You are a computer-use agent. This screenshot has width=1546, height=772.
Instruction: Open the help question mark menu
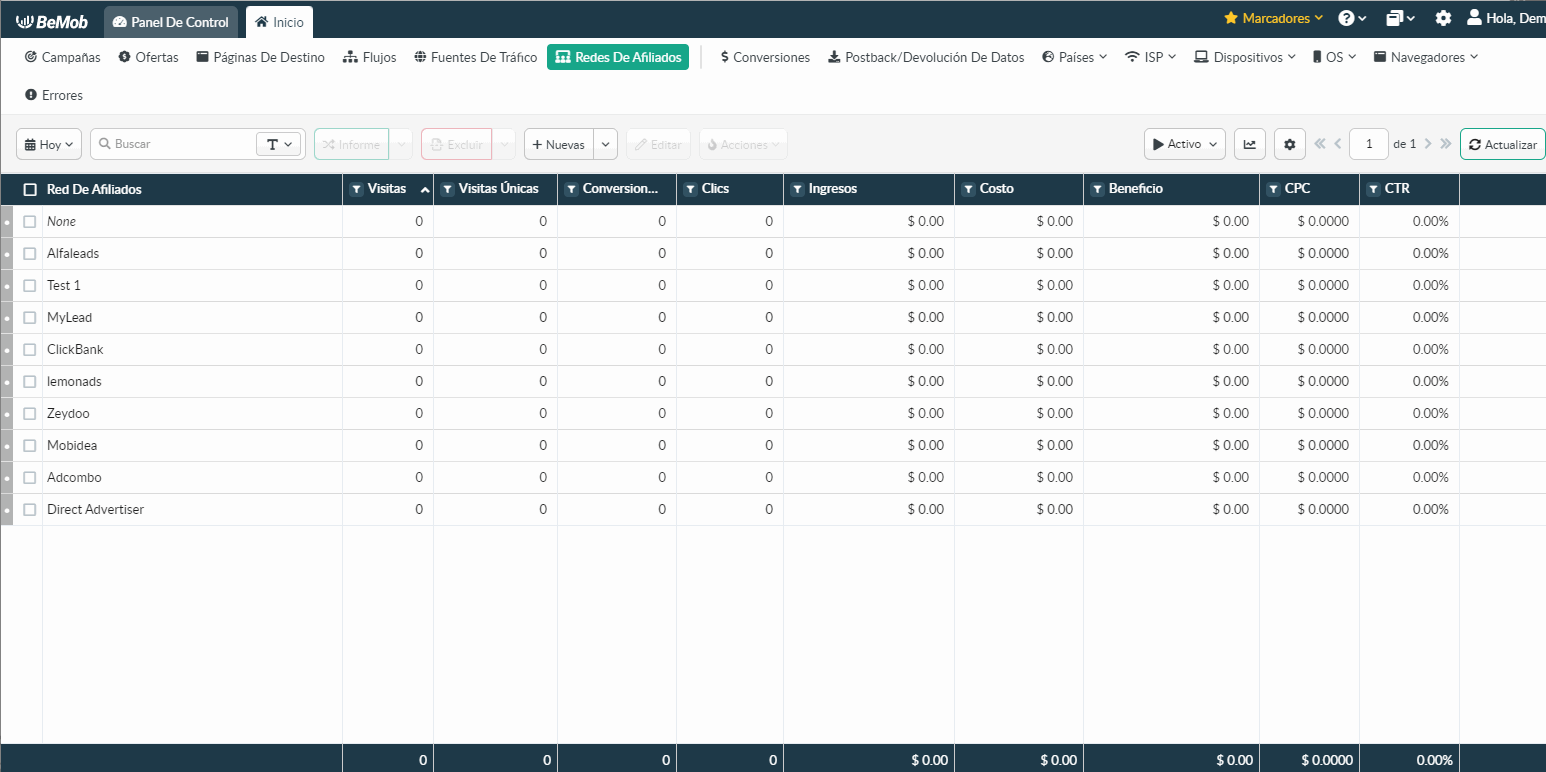1352,18
